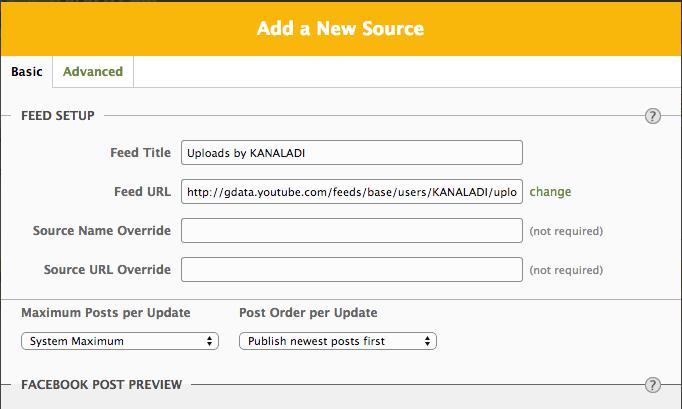
Task: Click the Source Name Override field
Action: click(352, 231)
